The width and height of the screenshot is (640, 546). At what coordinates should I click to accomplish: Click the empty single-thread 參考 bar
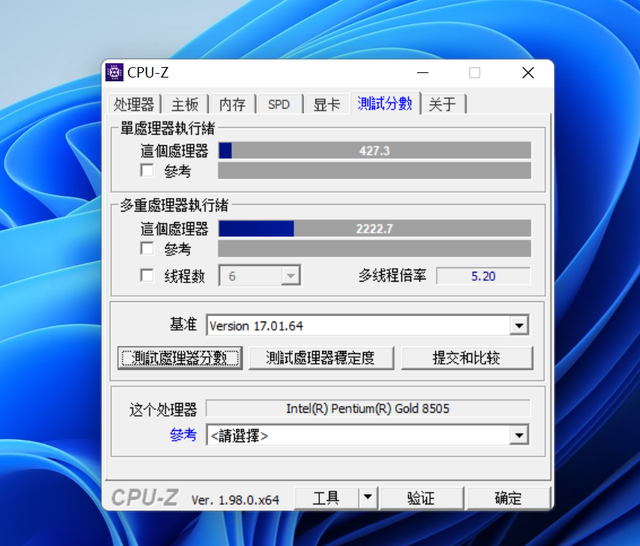click(x=375, y=171)
